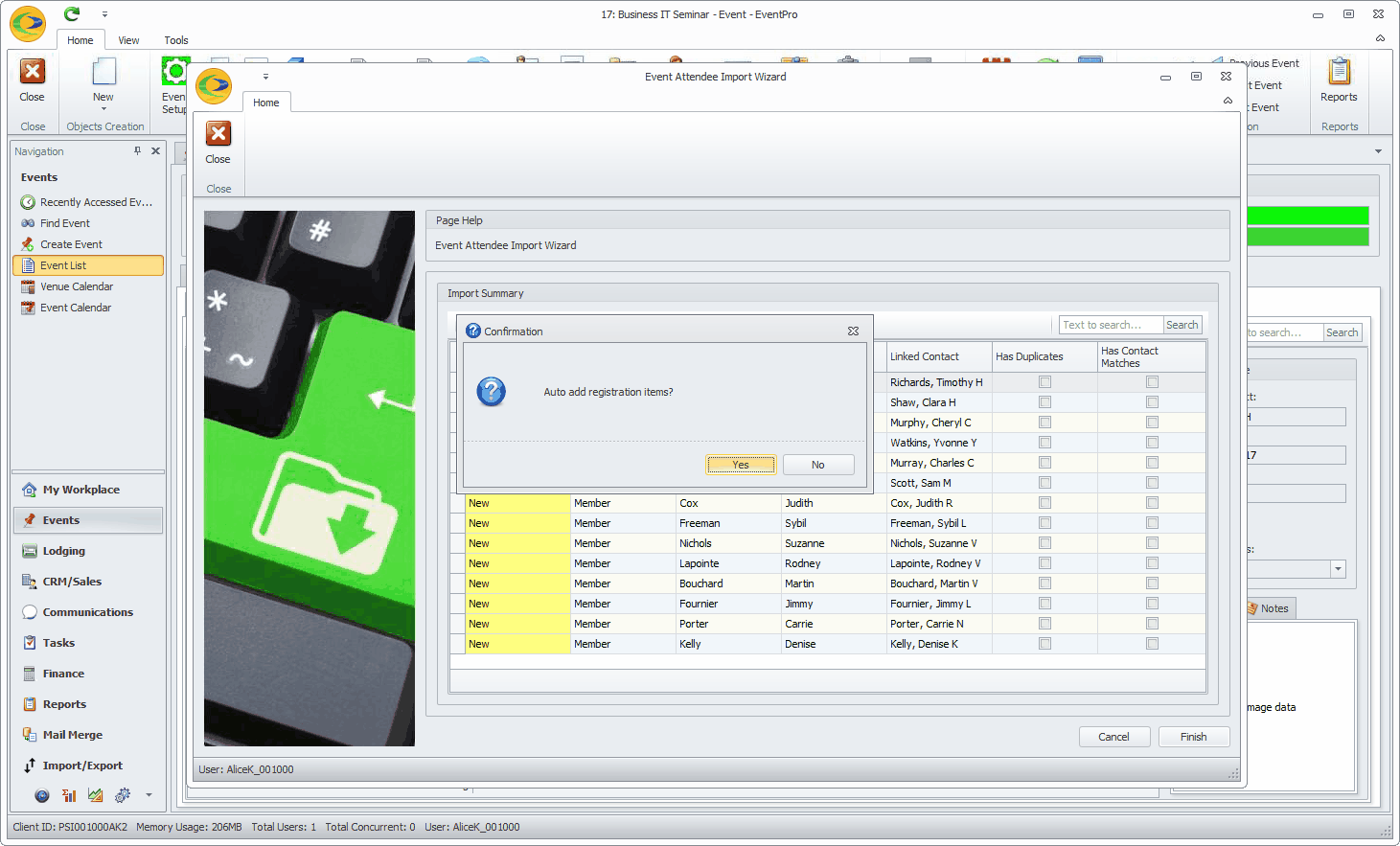Viewport: 1400px width, 846px height.
Task: Click the Text to search field in Import Summary
Action: 1112,325
